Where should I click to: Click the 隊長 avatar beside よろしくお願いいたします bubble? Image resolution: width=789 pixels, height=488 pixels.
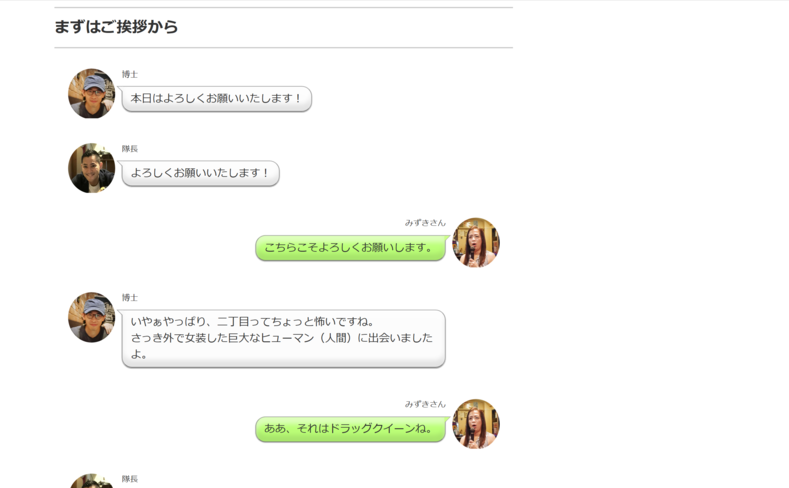point(91,168)
